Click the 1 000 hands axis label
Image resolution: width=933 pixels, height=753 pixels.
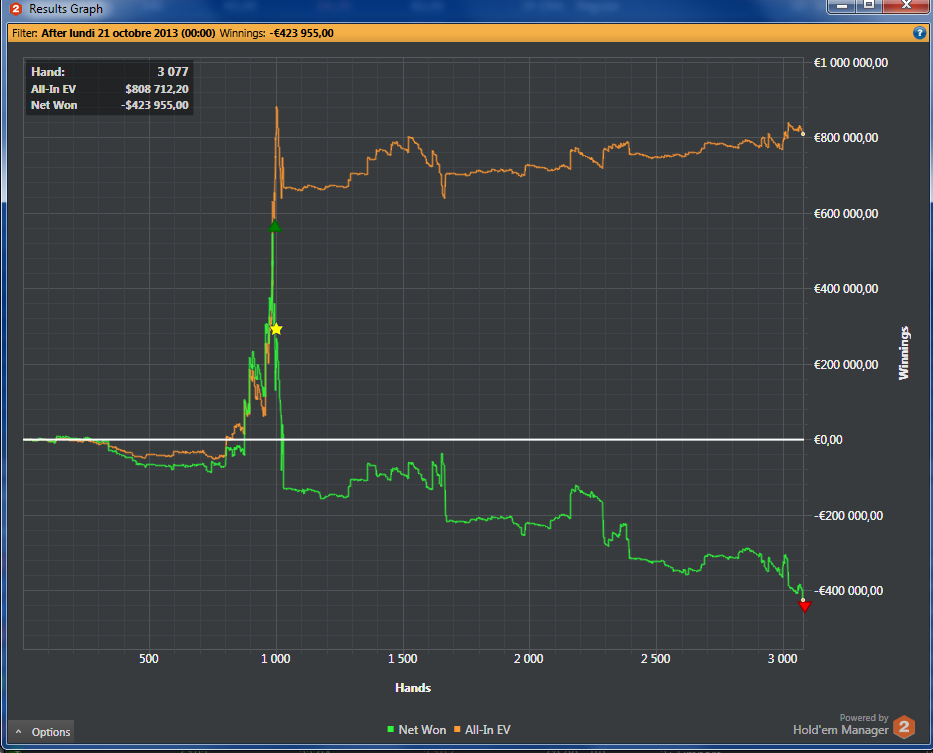pos(275,658)
